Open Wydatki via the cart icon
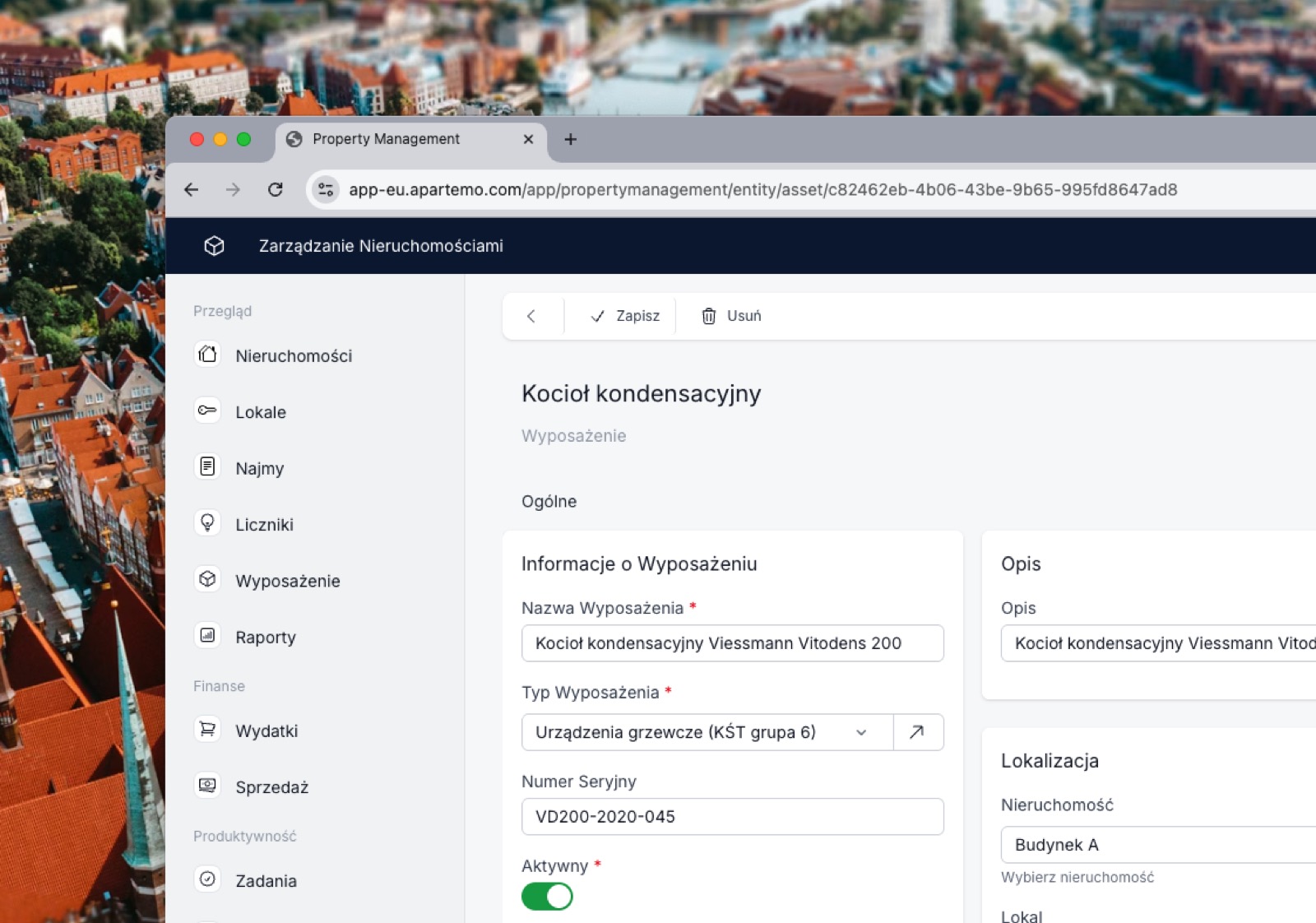The image size is (1316, 923). pos(208,730)
